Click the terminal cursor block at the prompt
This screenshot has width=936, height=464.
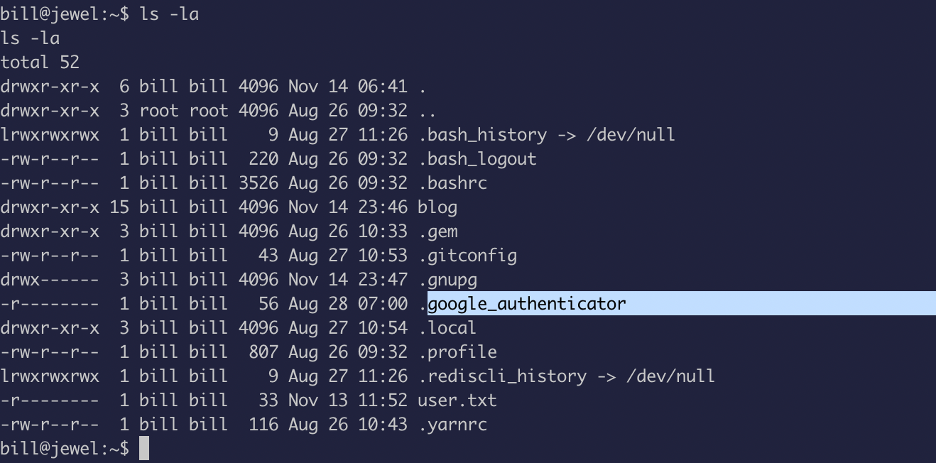pyautogui.click(x=144, y=448)
